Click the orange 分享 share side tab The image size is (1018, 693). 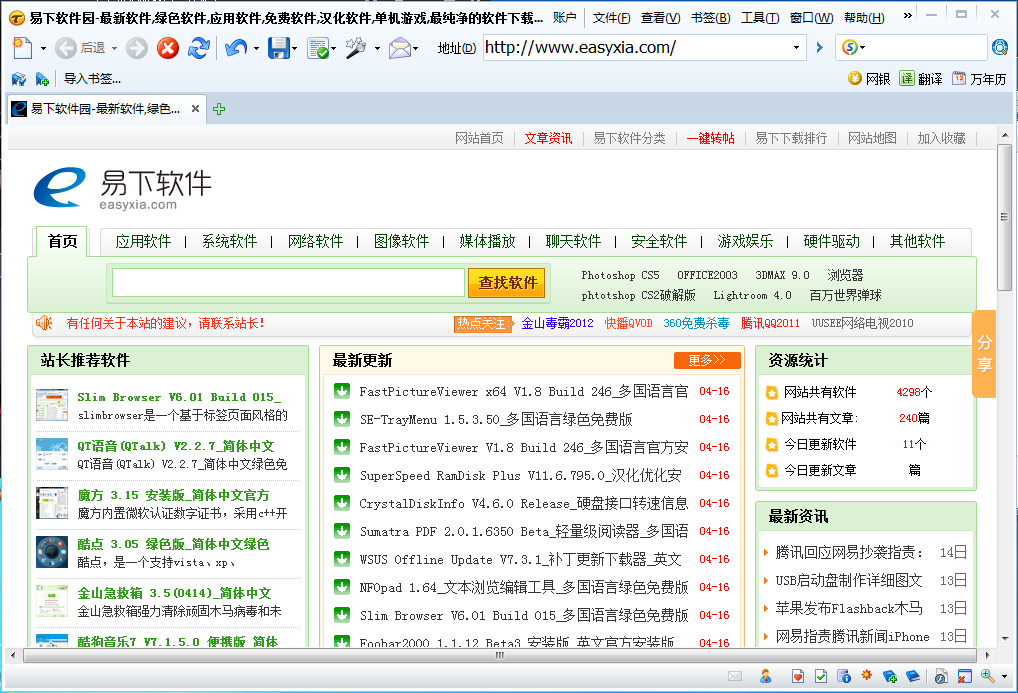tap(984, 354)
